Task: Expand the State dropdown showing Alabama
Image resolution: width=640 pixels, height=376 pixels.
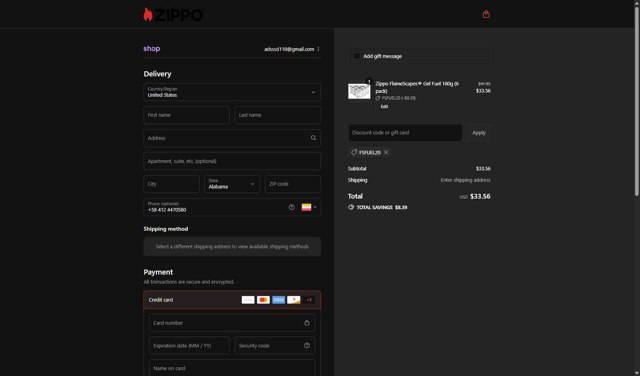Action: click(x=232, y=184)
